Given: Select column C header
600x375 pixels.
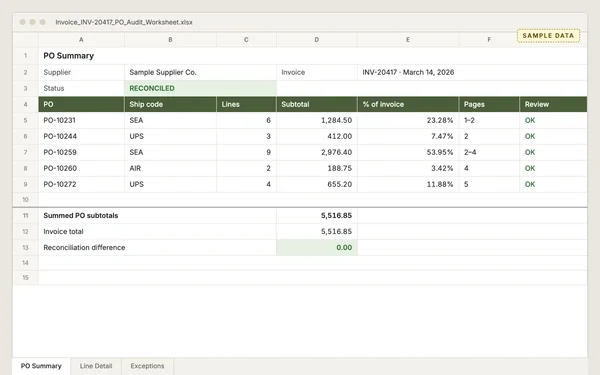Looking at the screenshot, I should pyautogui.click(x=246, y=40).
